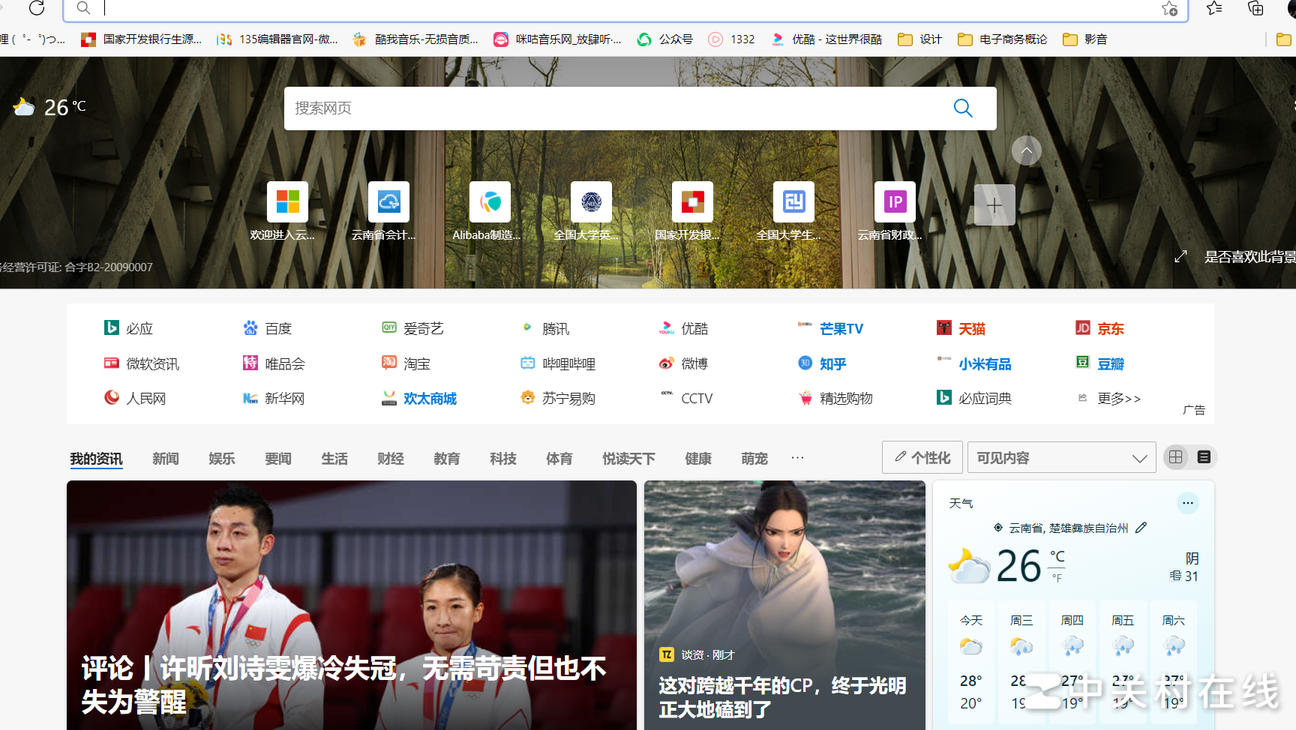Open the IP icon quick link tile
The image size is (1296, 730).
click(894, 203)
